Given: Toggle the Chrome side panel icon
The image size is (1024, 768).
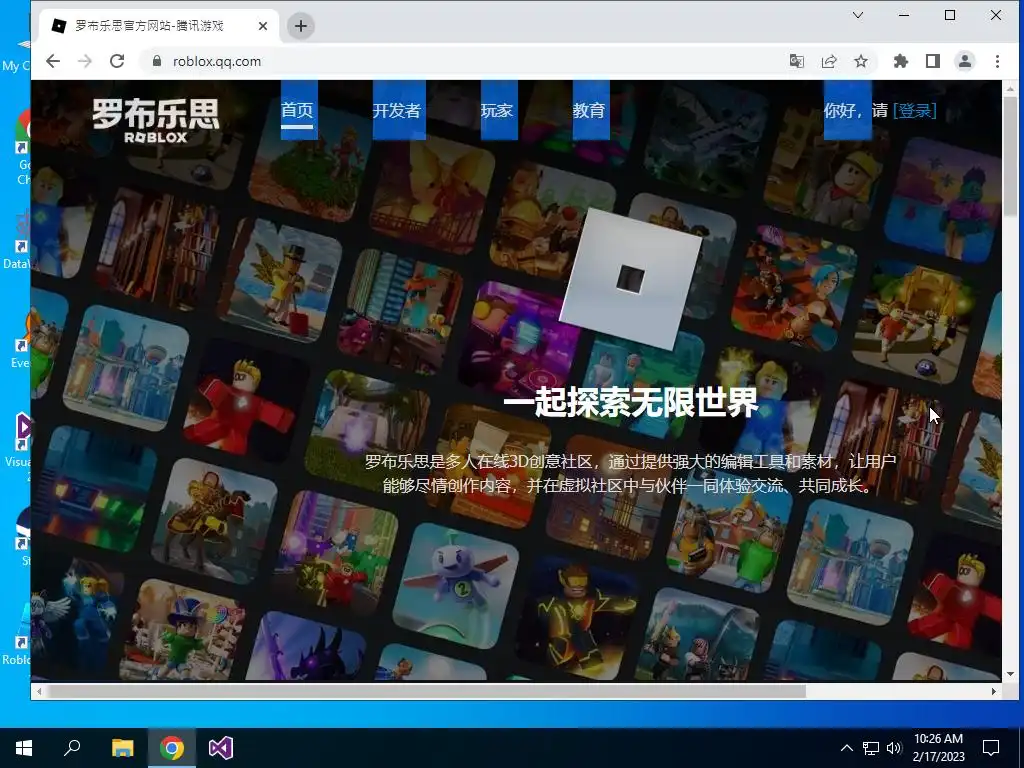Looking at the screenshot, I should pos(933,61).
